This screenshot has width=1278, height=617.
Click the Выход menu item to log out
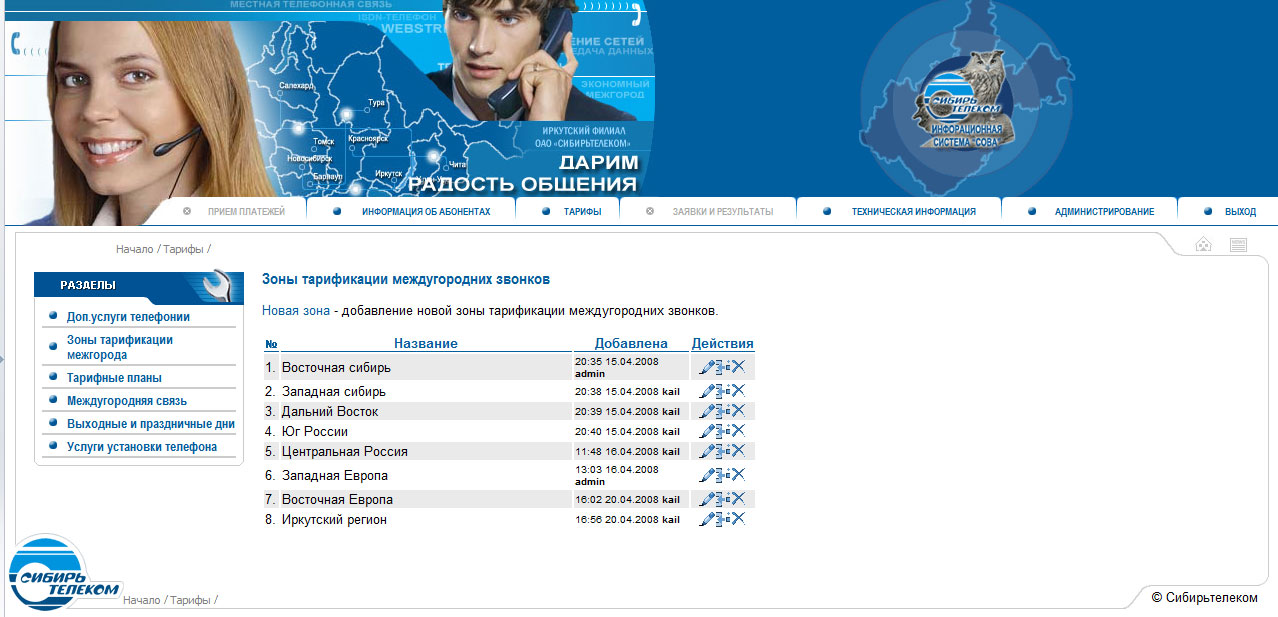pos(1240,212)
